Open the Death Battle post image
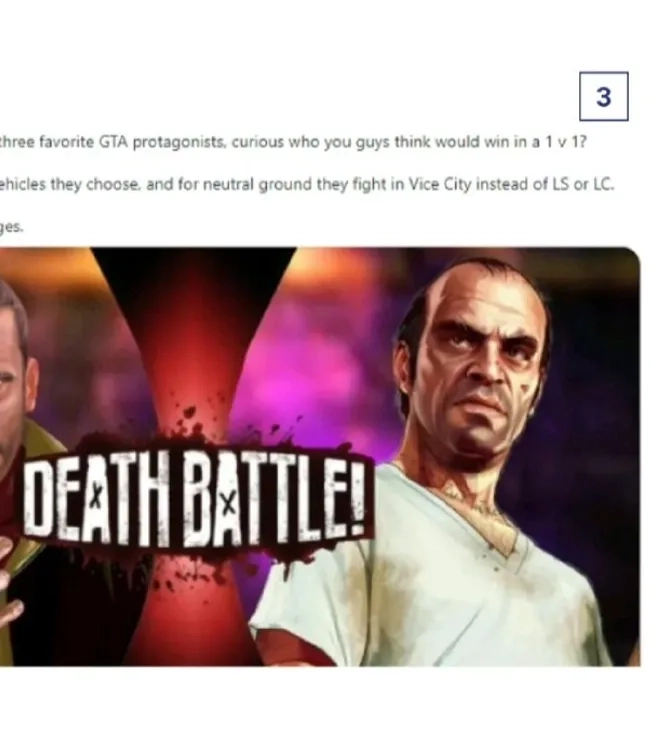The width and height of the screenshot is (672, 729). coord(320,457)
